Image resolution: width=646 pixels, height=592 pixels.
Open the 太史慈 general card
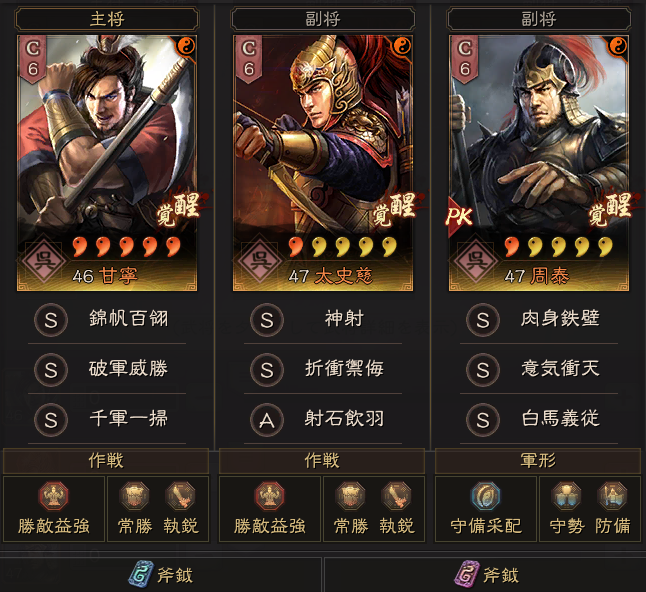click(x=323, y=163)
